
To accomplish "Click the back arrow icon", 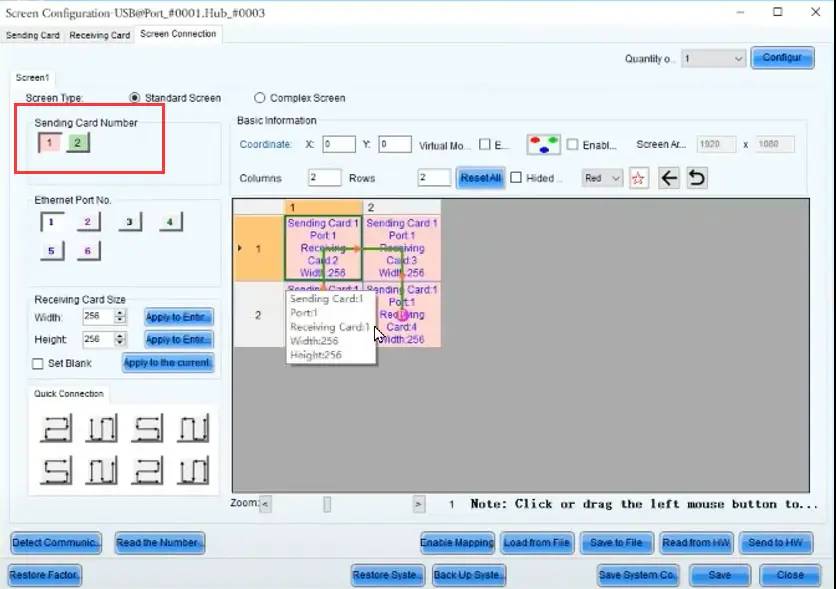I will (x=669, y=177).
